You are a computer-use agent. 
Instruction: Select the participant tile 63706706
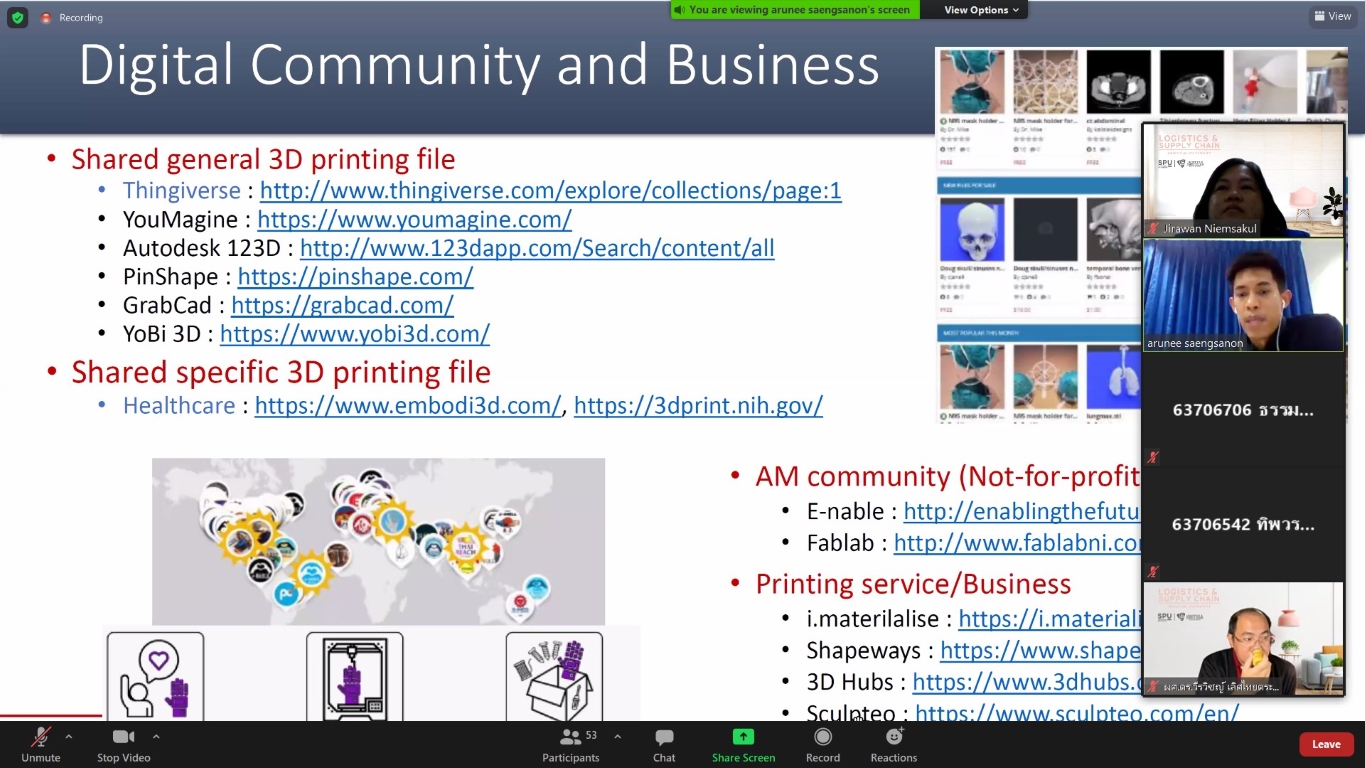coord(1243,410)
